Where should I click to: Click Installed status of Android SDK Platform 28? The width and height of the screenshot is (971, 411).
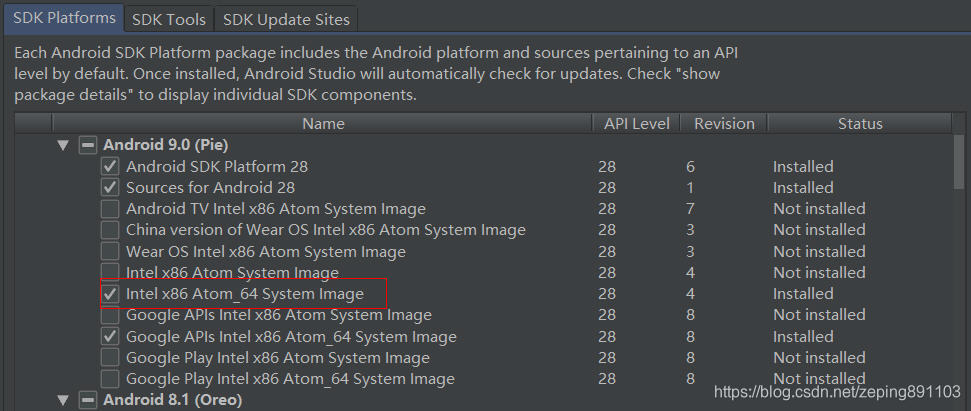(x=803, y=167)
